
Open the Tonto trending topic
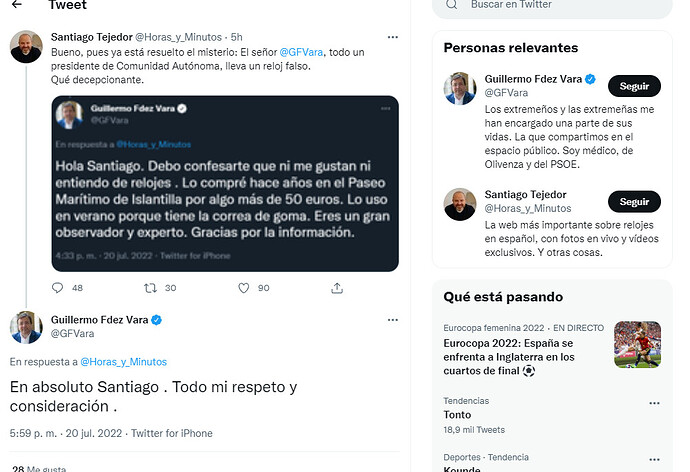click(x=457, y=414)
